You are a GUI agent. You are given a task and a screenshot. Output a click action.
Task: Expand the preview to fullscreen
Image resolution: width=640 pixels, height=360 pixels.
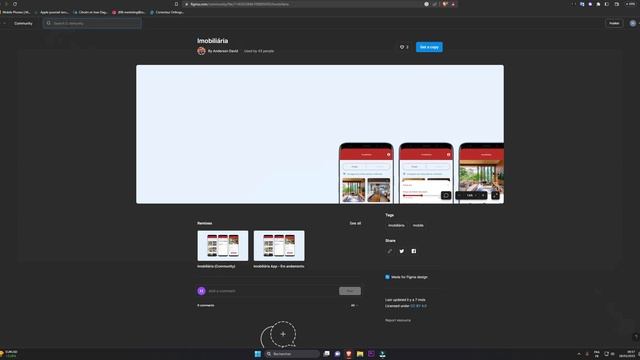coord(495,196)
